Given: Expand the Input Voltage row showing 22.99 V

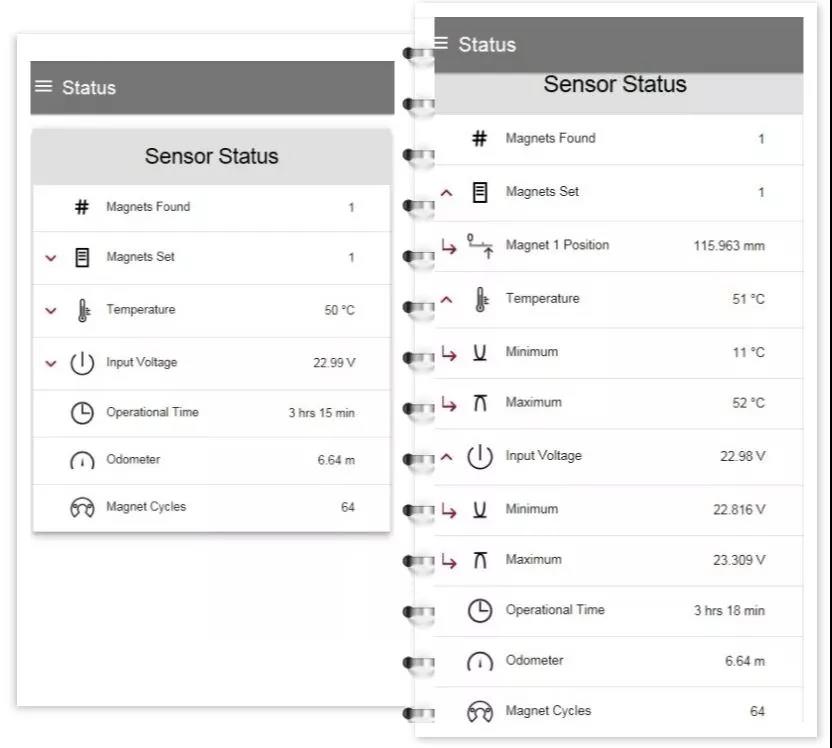Looking at the screenshot, I should [x=51, y=363].
